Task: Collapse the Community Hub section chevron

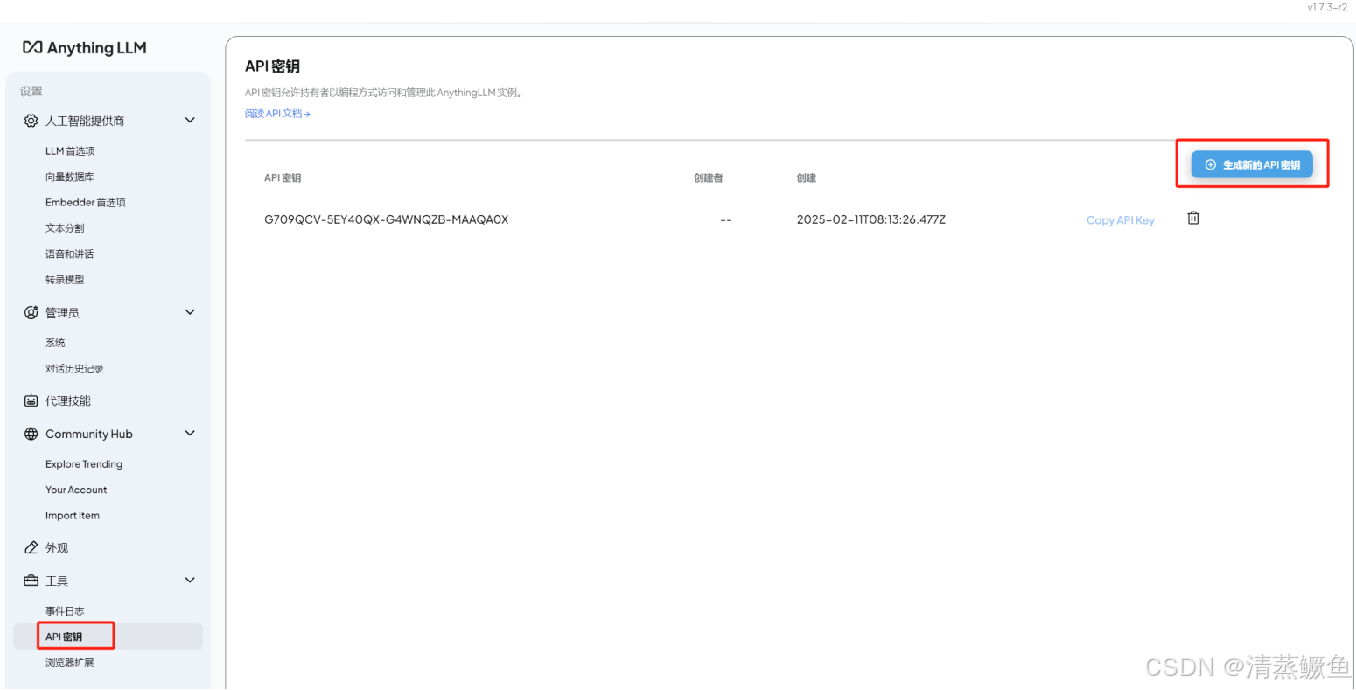Action: click(x=190, y=434)
